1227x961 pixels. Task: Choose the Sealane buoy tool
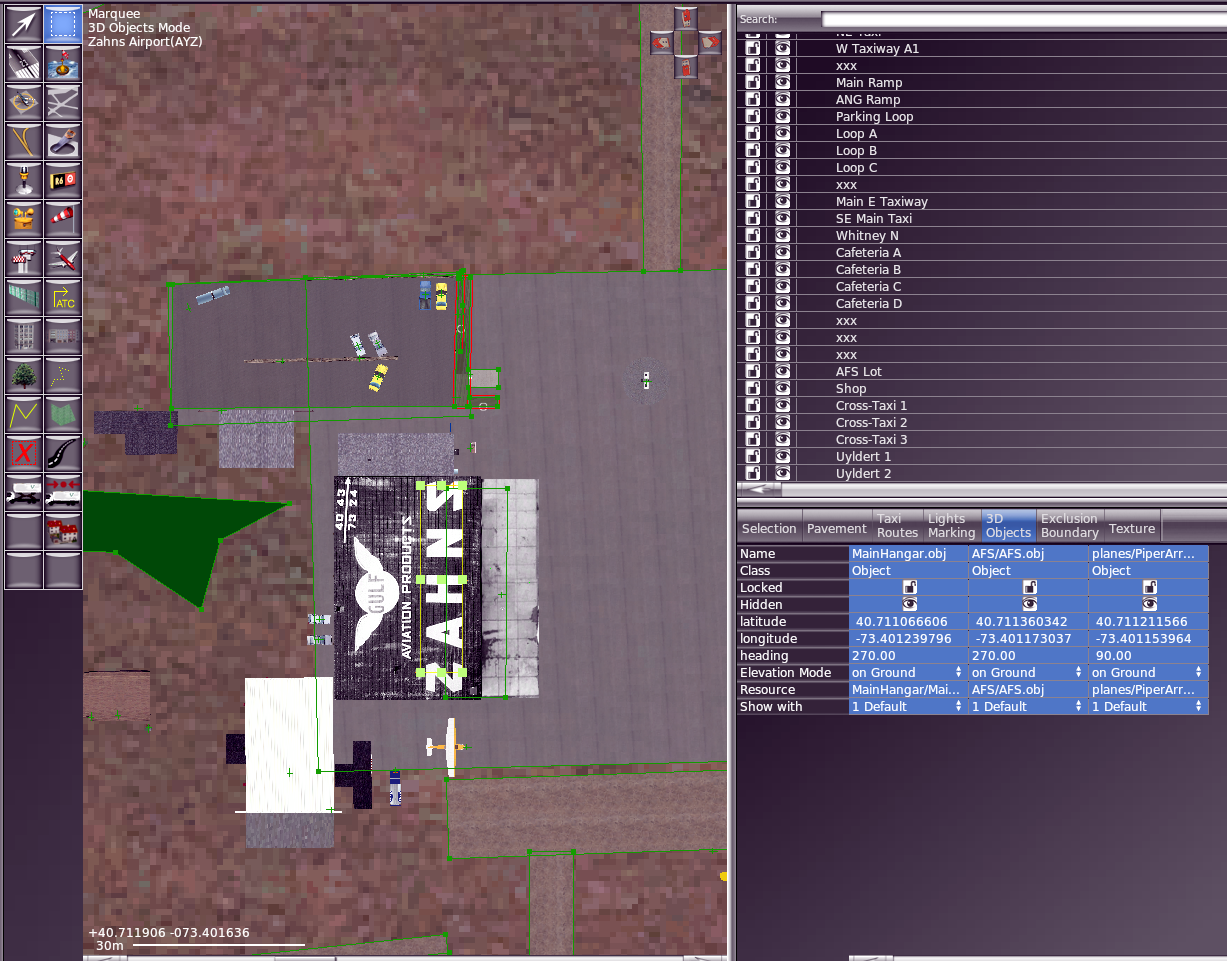click(x=63, y=63)
